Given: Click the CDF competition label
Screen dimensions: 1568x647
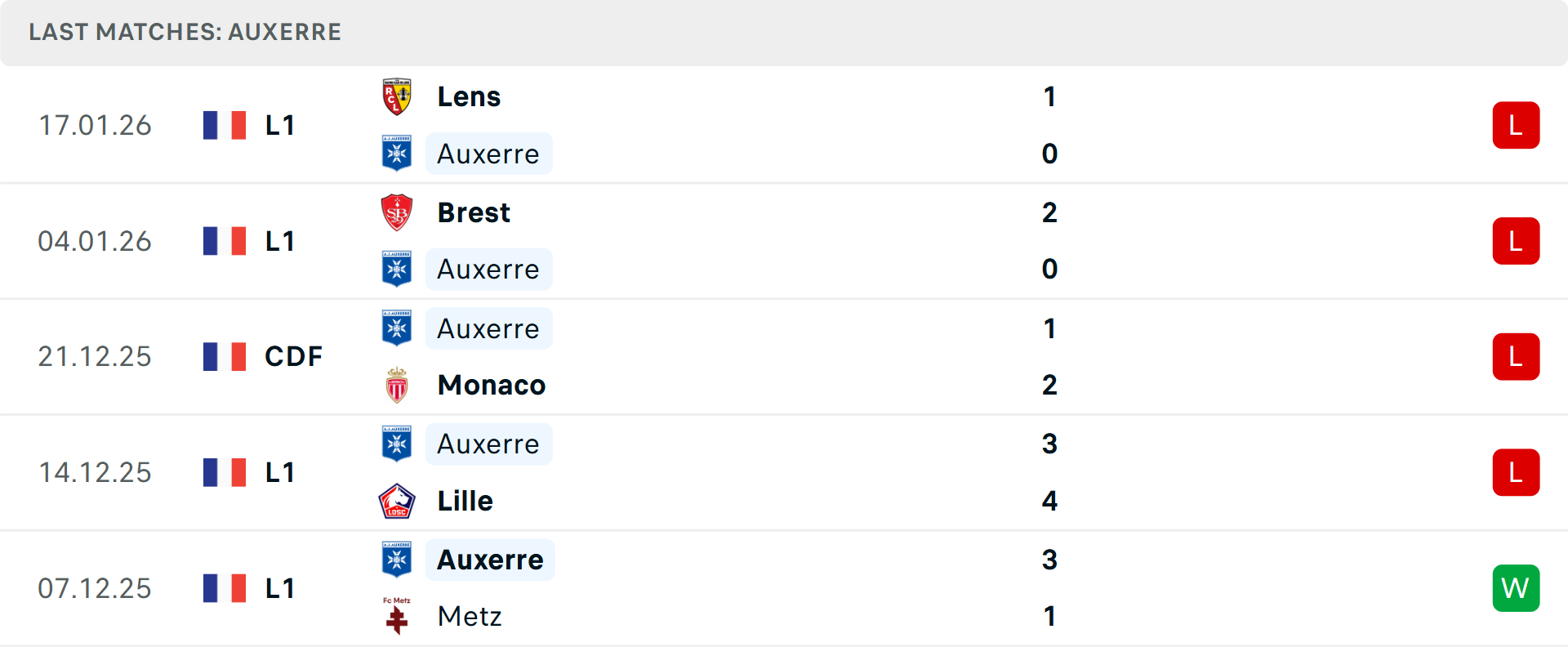Looking at the screenshot, I should [293, 357].
